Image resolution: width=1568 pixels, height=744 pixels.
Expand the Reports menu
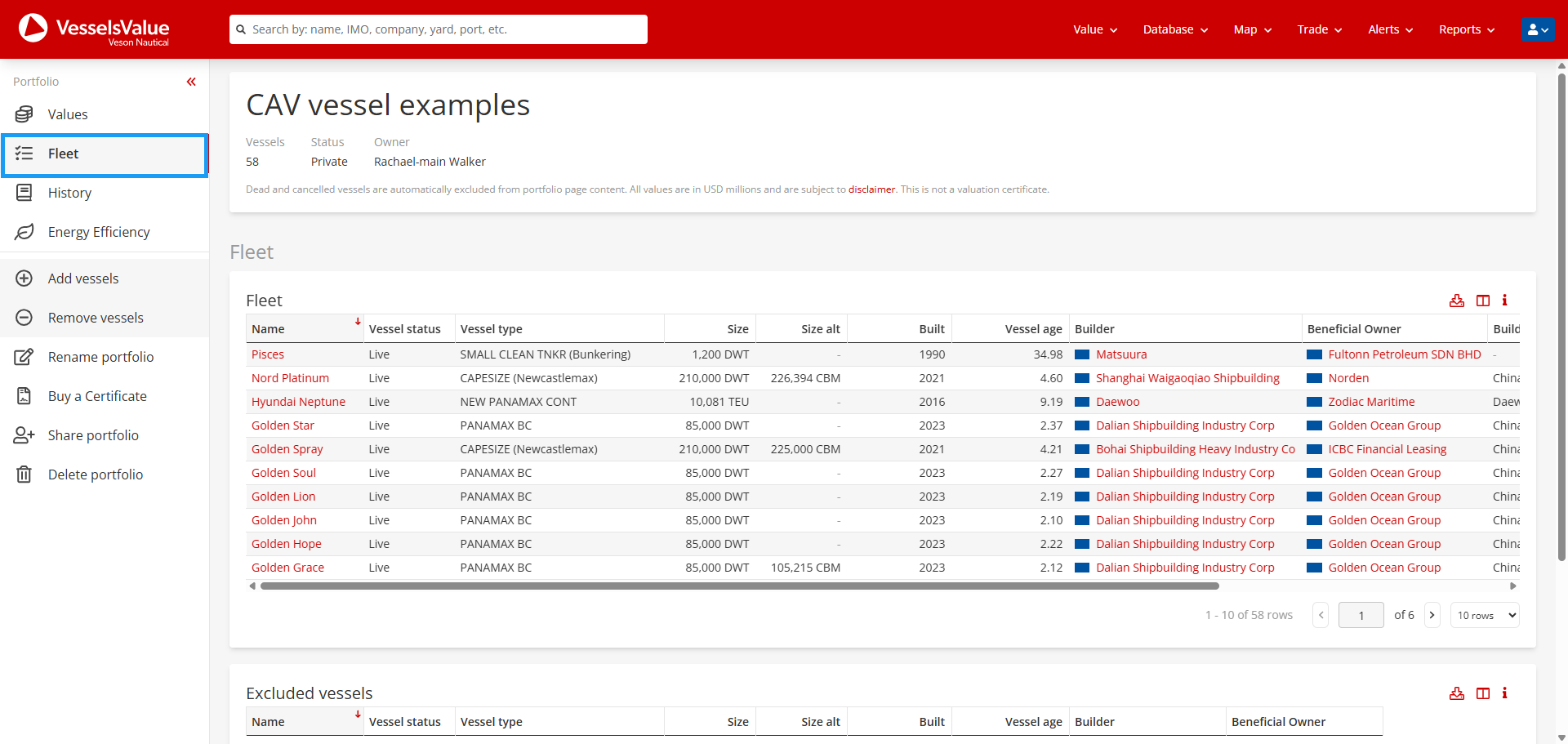point(1466,29)
